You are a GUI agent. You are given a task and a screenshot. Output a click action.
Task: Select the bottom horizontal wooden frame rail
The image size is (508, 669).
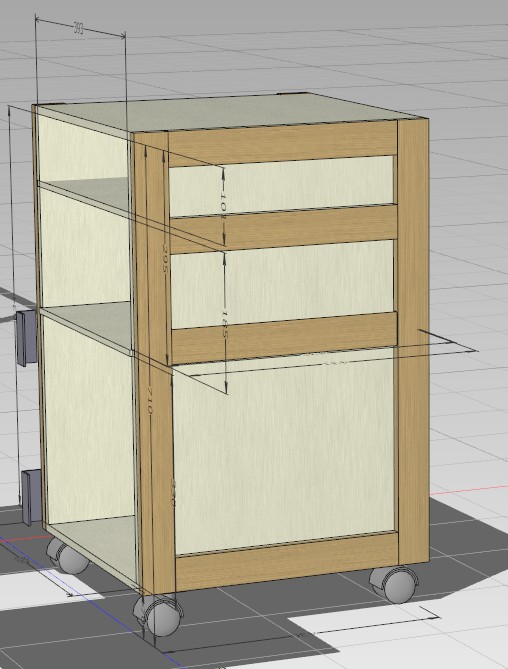coord(287,561)
